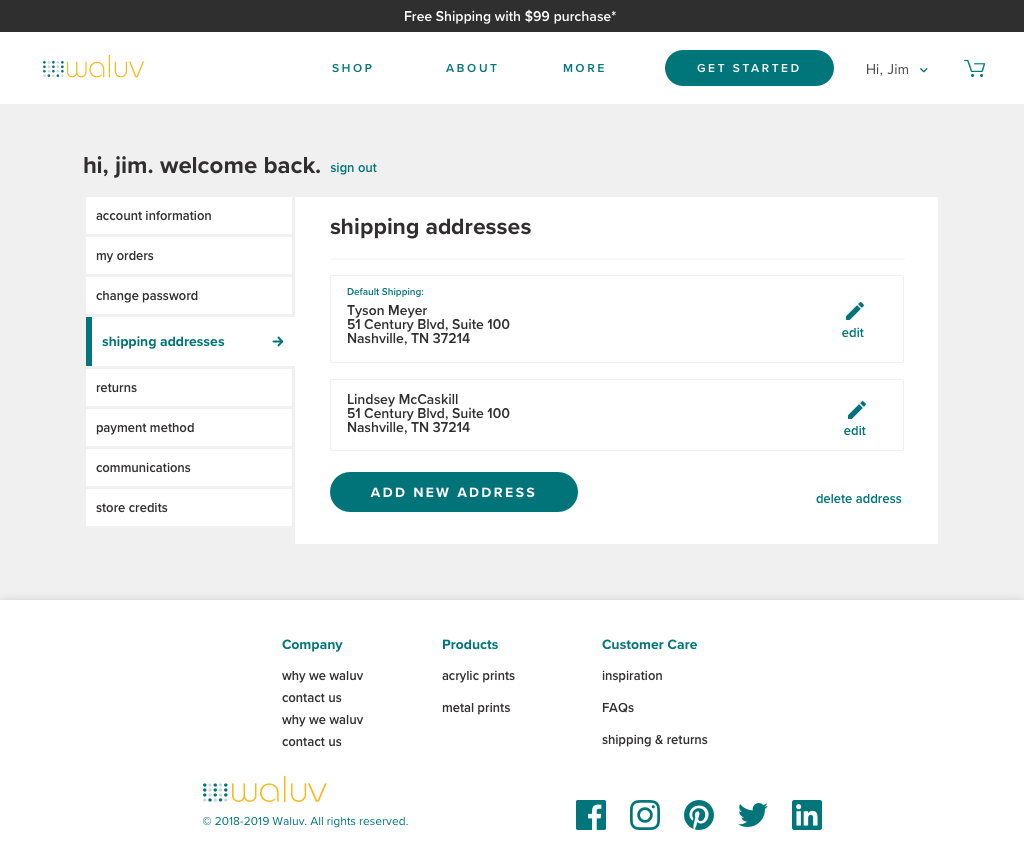Click the Tyson Meyer name text

[387, 311]
